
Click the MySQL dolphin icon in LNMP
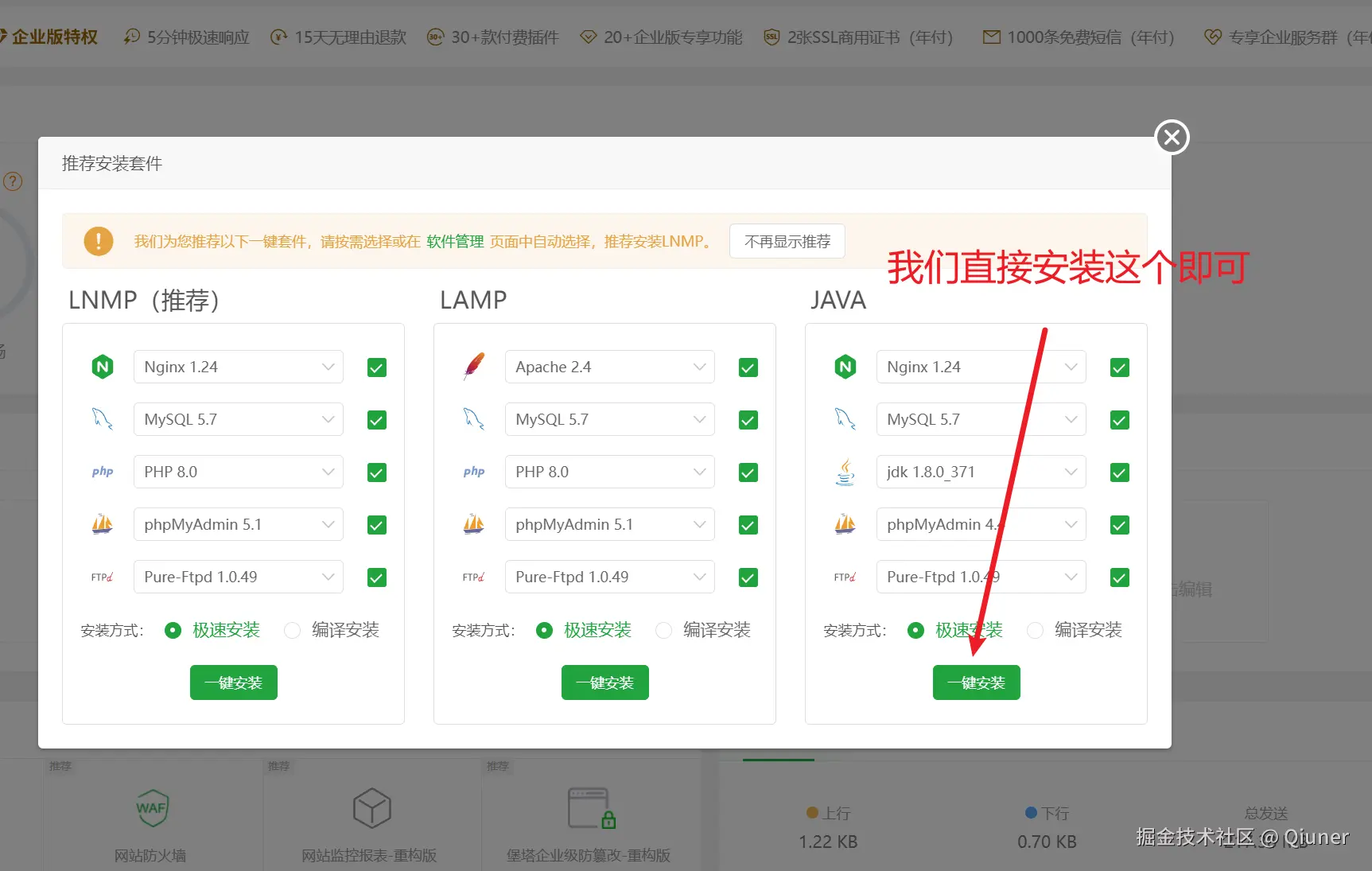(x=103, y=419)
